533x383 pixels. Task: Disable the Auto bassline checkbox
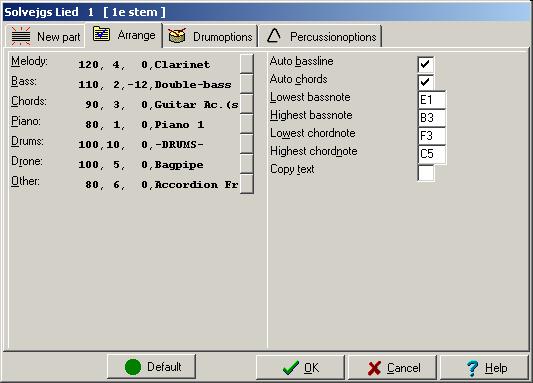[x=426, y=64]
